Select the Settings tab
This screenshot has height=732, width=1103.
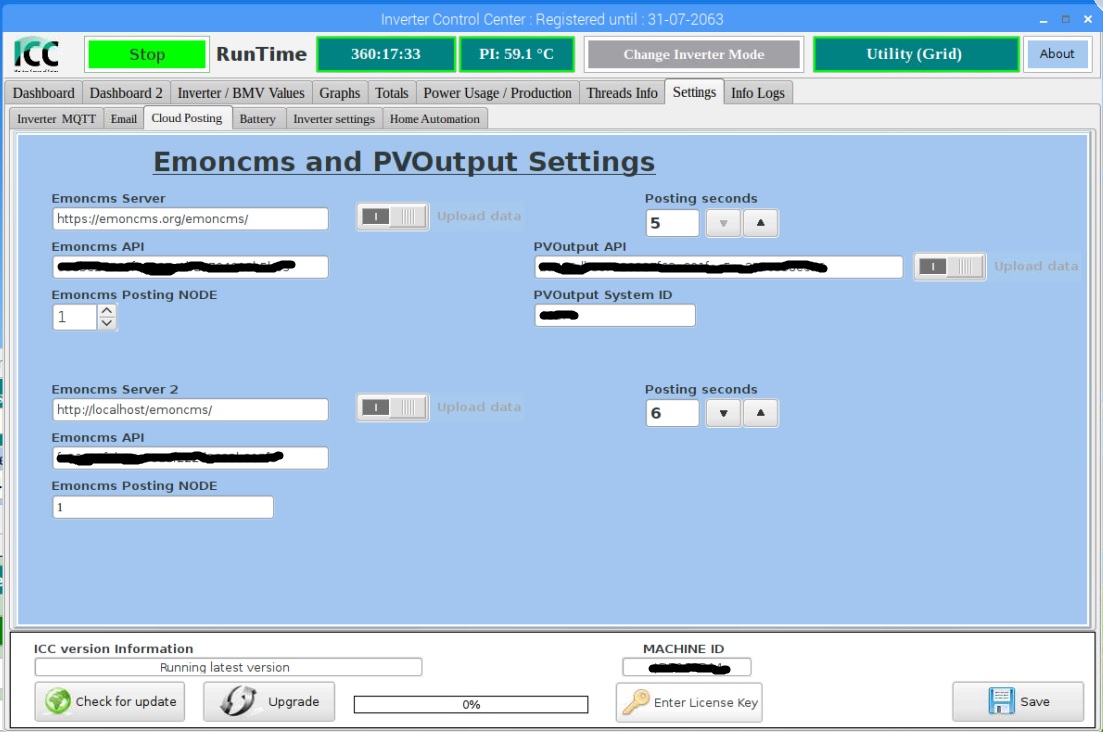coord(694,92)
